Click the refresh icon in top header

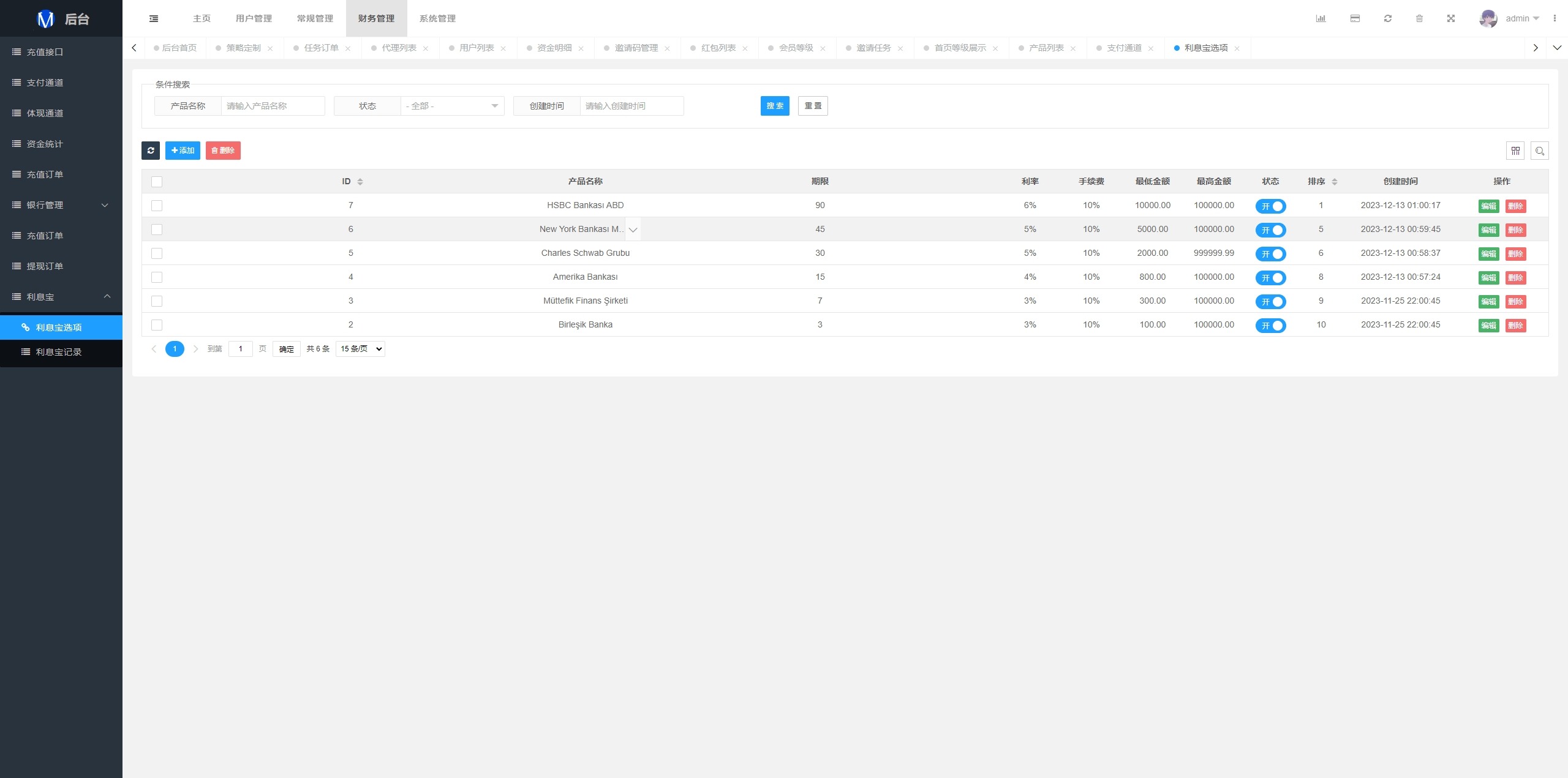[1388, 18]
